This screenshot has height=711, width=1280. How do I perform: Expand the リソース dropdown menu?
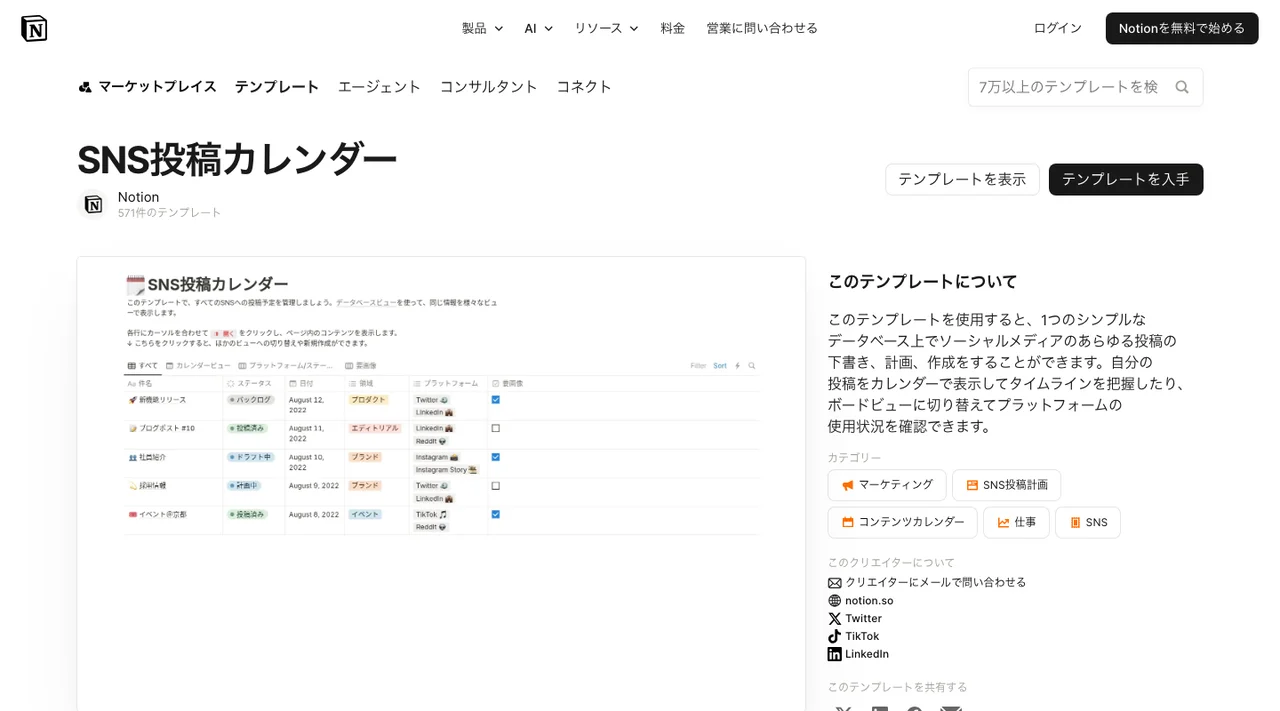[x=606, y=28]
